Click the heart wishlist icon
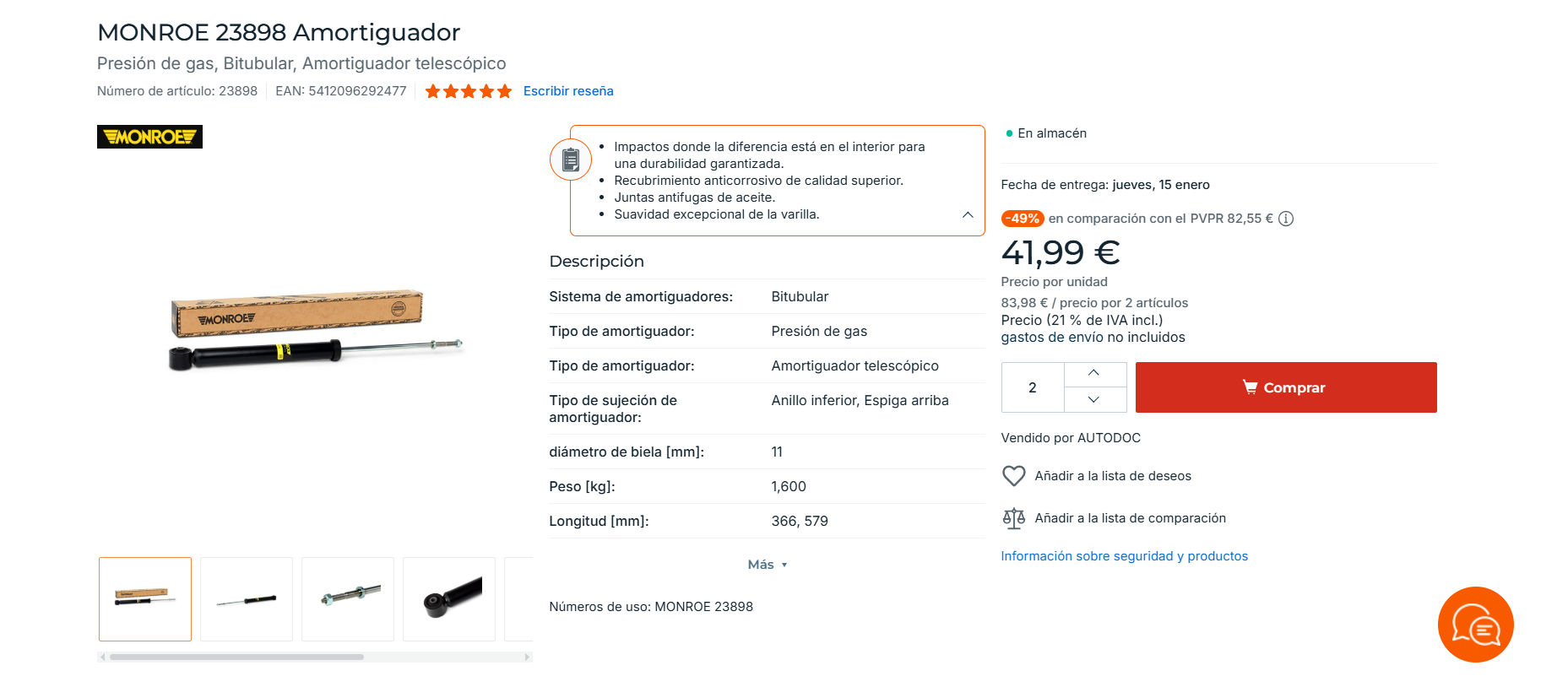 pyautogui.click(x=1013, y=476)
